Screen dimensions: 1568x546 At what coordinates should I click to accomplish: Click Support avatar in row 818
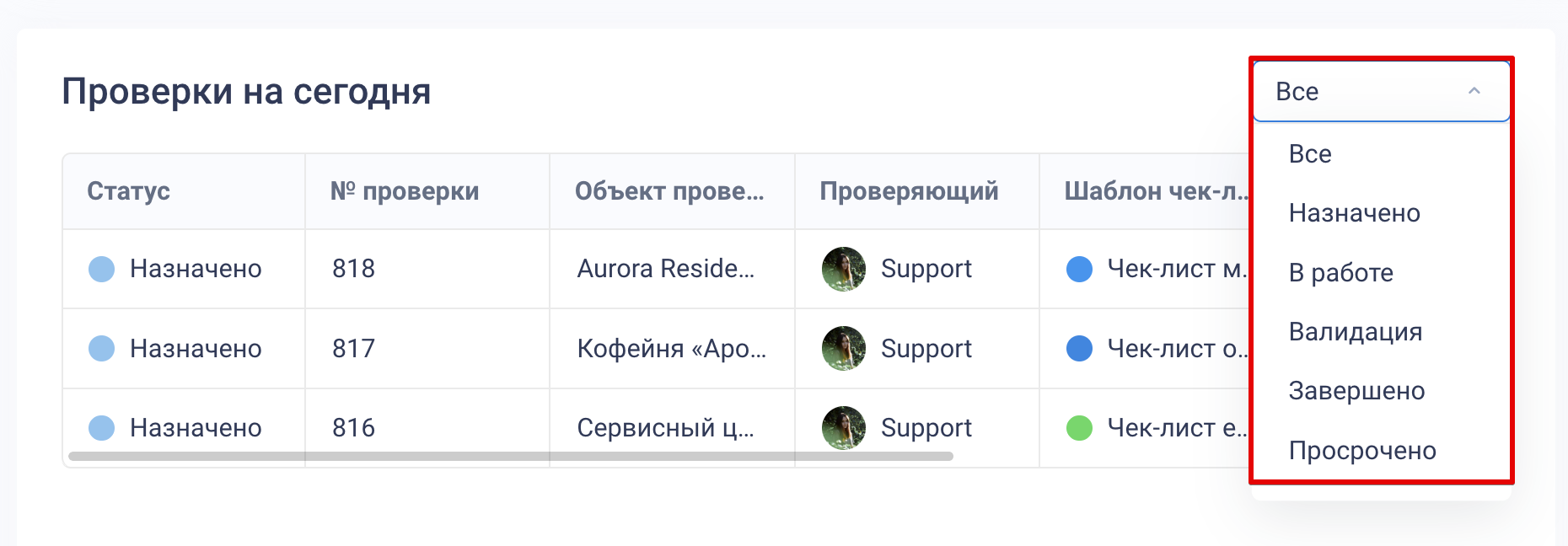(x=843, y=269)
